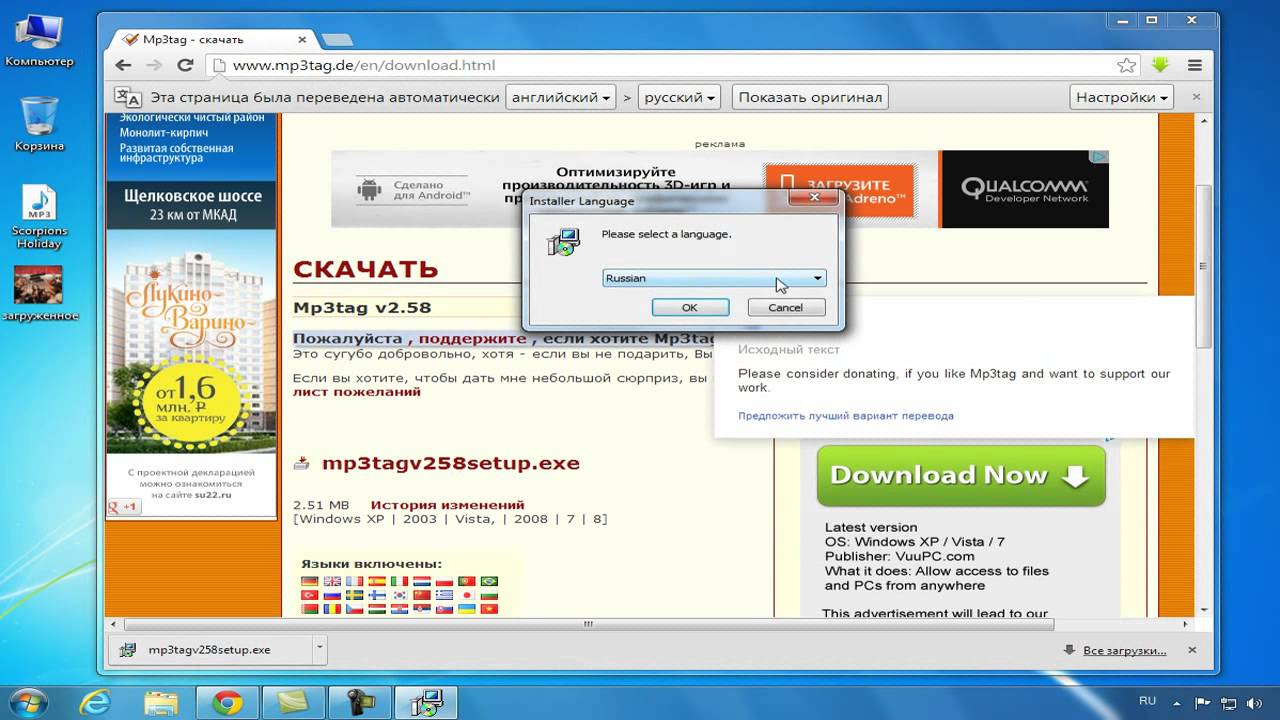Screen dimensions: 1280x720
Task: Go back in Chrome browser
Action: point(123,65)
